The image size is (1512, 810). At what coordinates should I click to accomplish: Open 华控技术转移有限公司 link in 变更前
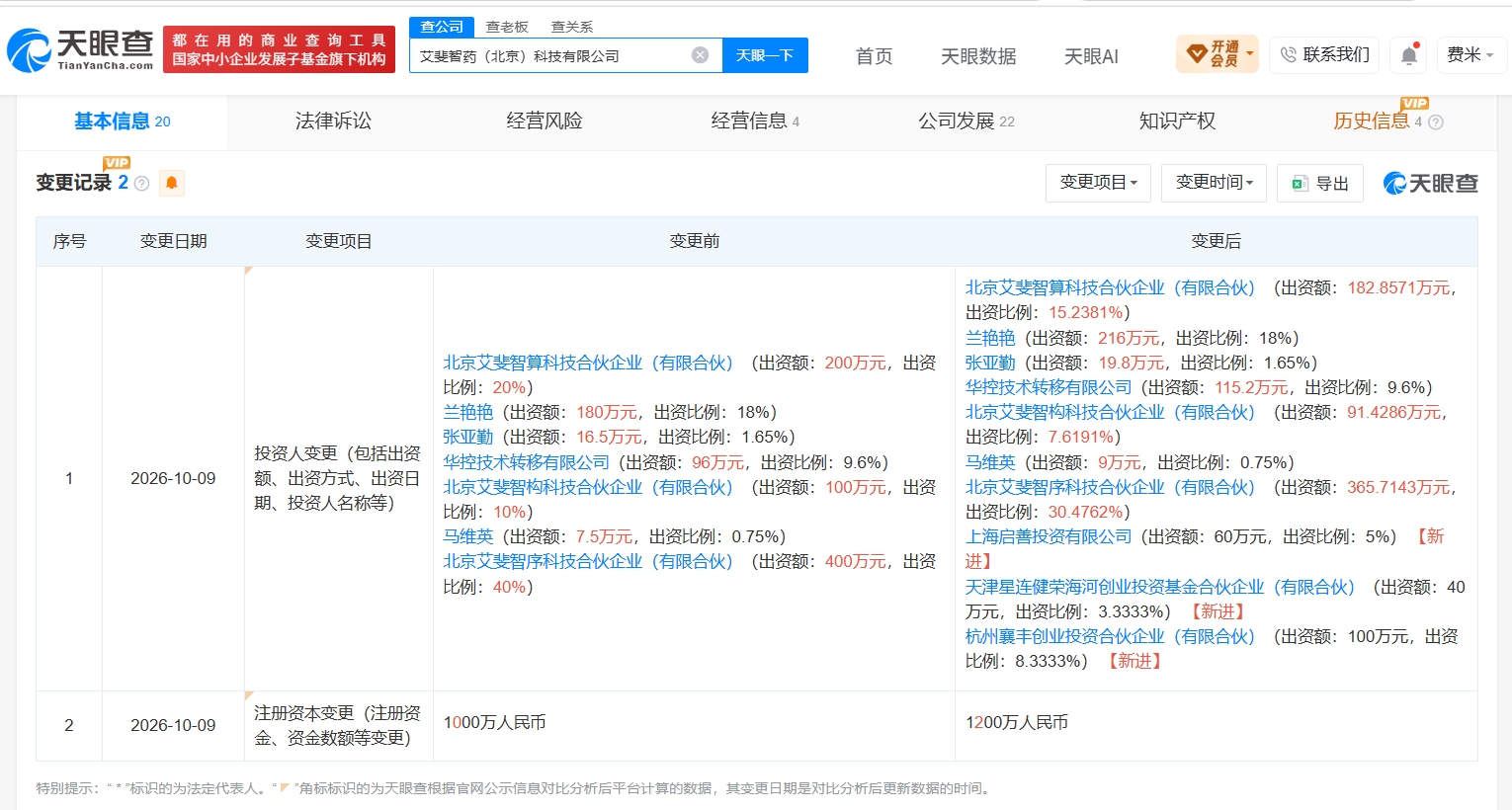(527, 462)
